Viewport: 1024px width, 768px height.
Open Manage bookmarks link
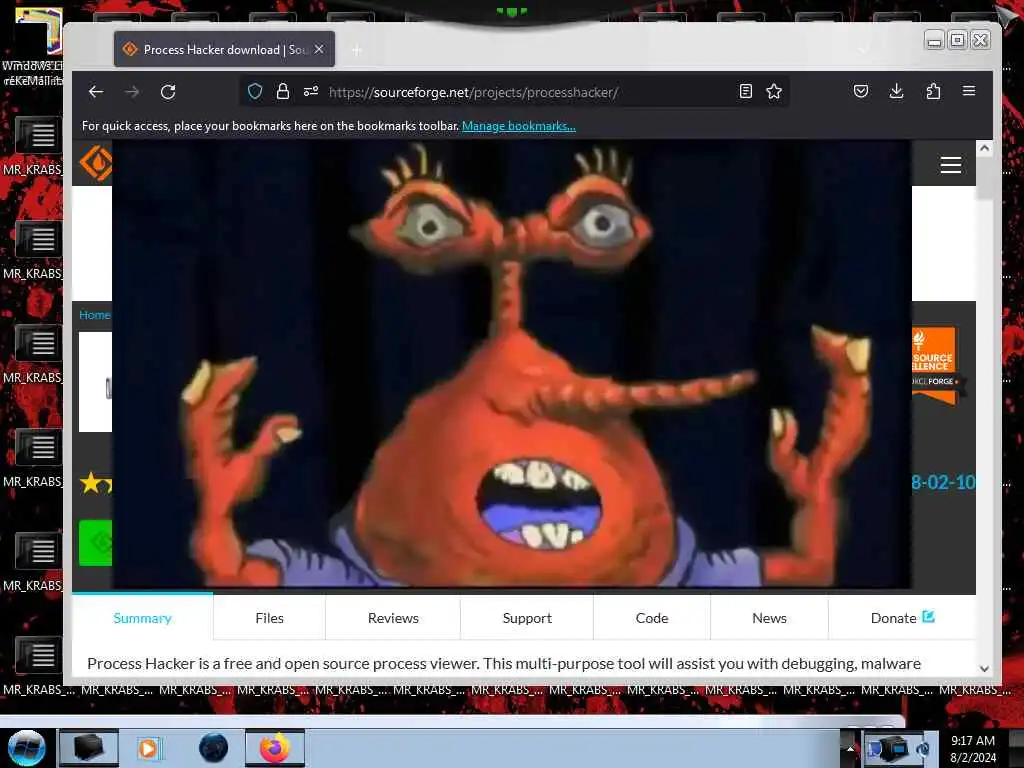click(519, 126)
